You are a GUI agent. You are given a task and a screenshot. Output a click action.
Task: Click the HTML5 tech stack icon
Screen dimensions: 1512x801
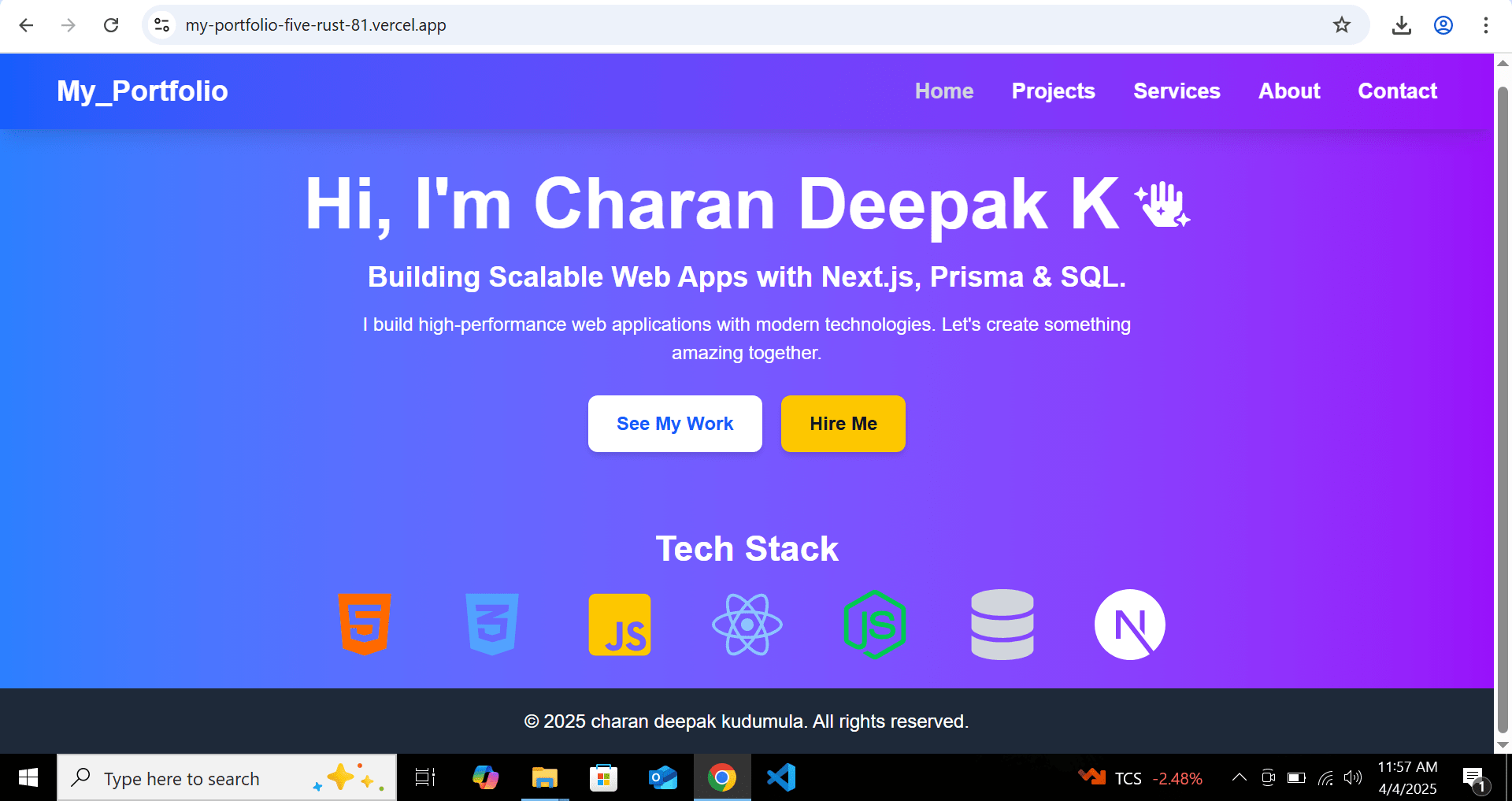click(x=365, y=625)
